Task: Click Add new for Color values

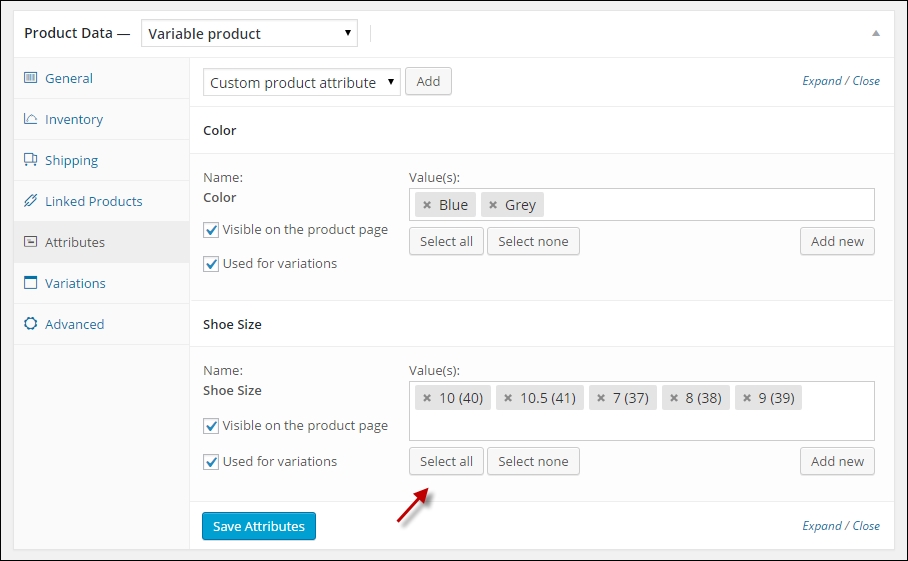Action: (837, 241)
